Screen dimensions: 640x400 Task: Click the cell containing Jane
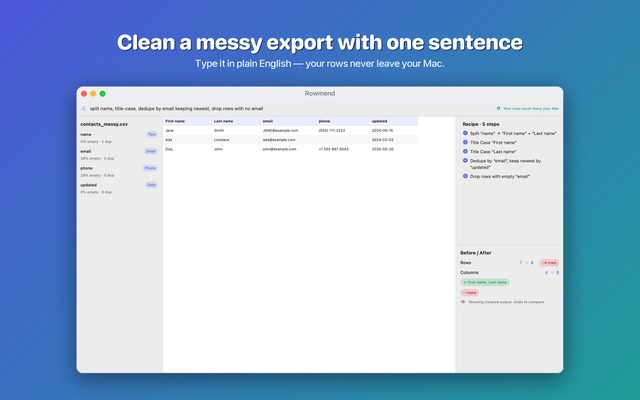pyautogui.click(x=169, y=131)
